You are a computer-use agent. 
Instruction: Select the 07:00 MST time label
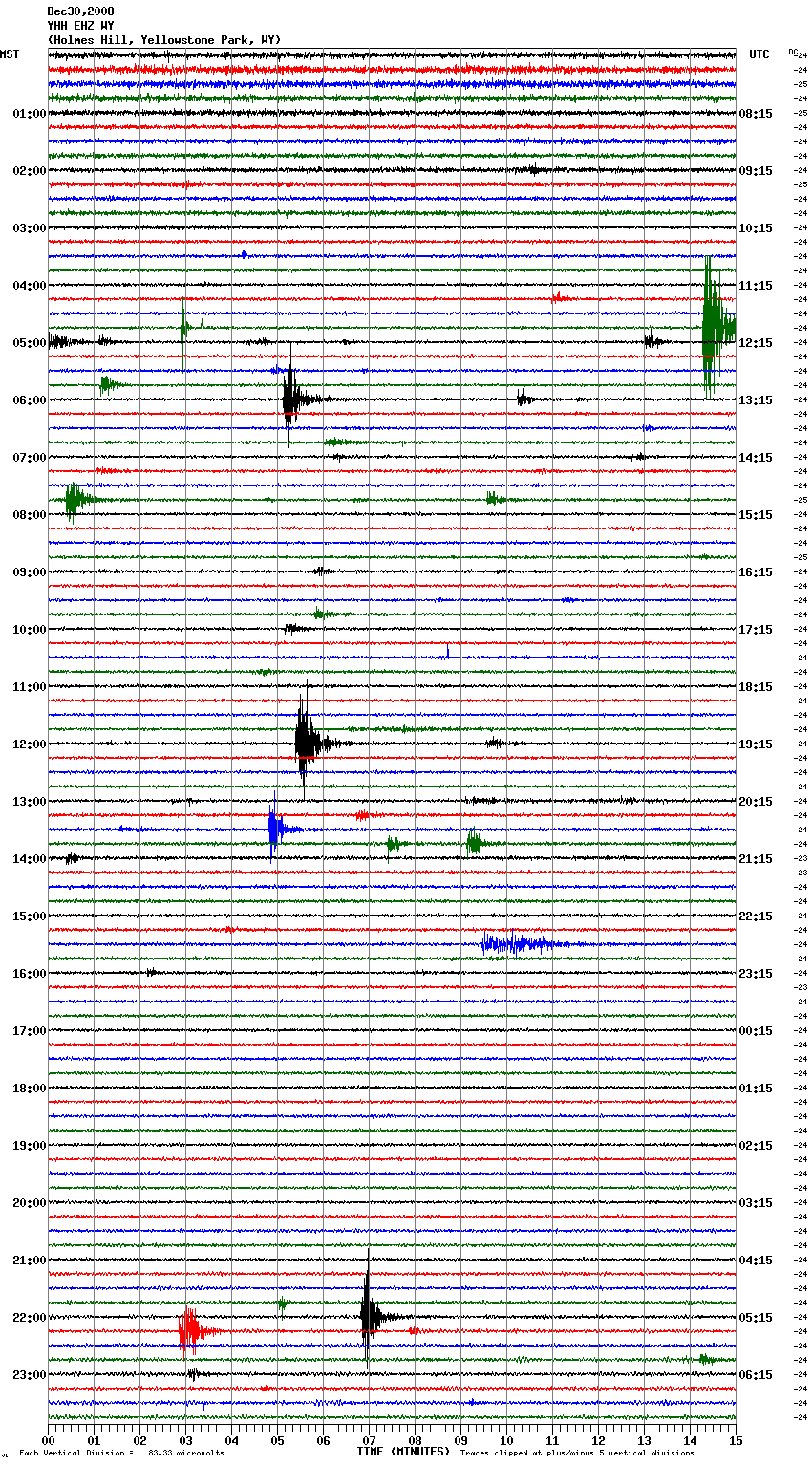(x=29, y=458)
